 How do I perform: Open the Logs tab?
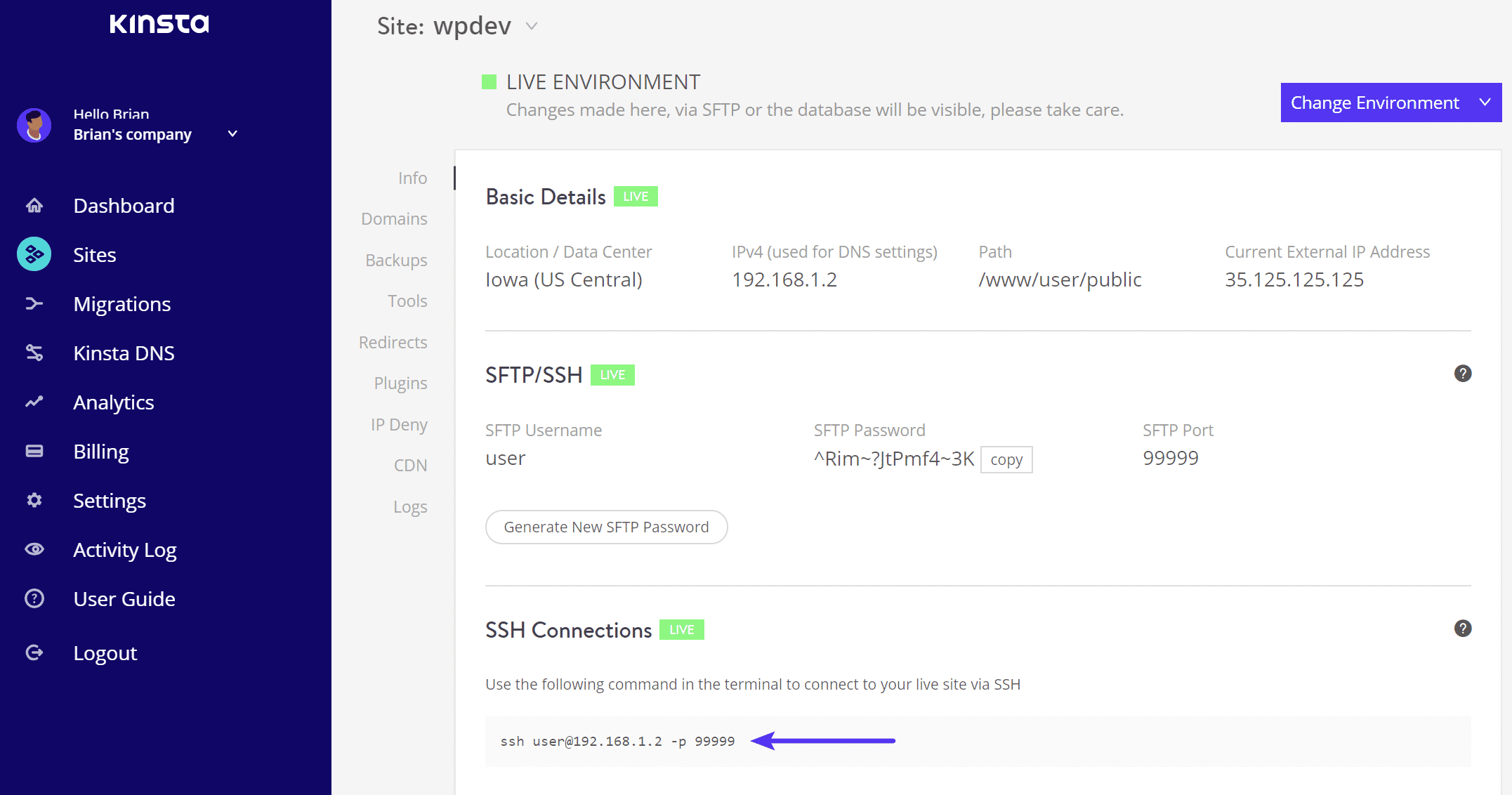pyautogui.click(x=410, y=507)
